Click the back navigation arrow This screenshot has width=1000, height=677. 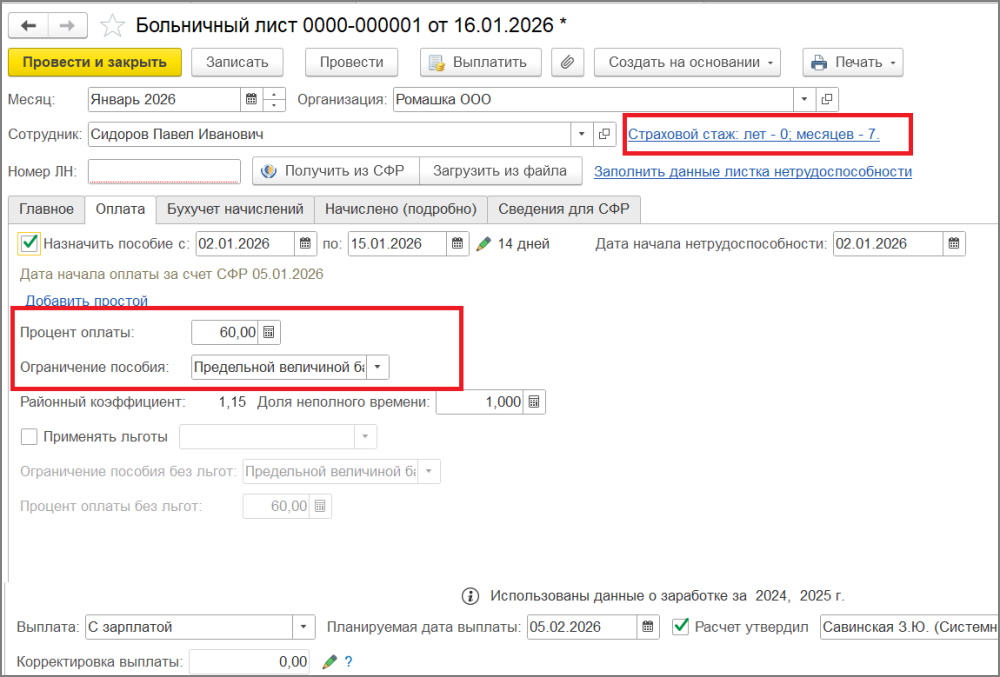[29, 25]
